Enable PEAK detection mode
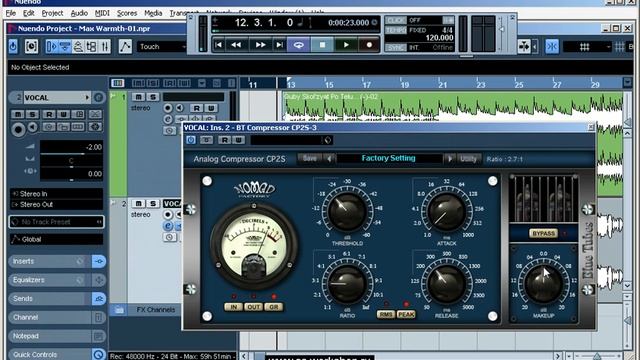This screenshot has width=640, height=360. click(x=406, y=314)
